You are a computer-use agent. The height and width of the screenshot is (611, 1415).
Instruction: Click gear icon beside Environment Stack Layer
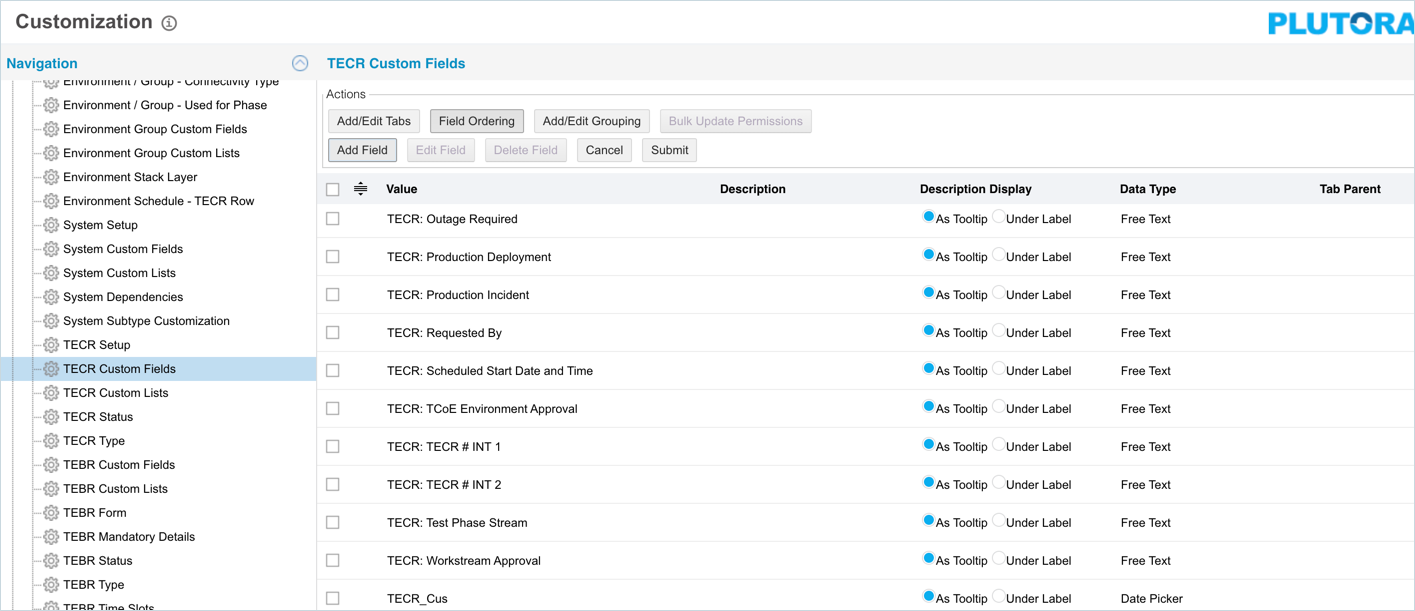(x=51, y=177)
